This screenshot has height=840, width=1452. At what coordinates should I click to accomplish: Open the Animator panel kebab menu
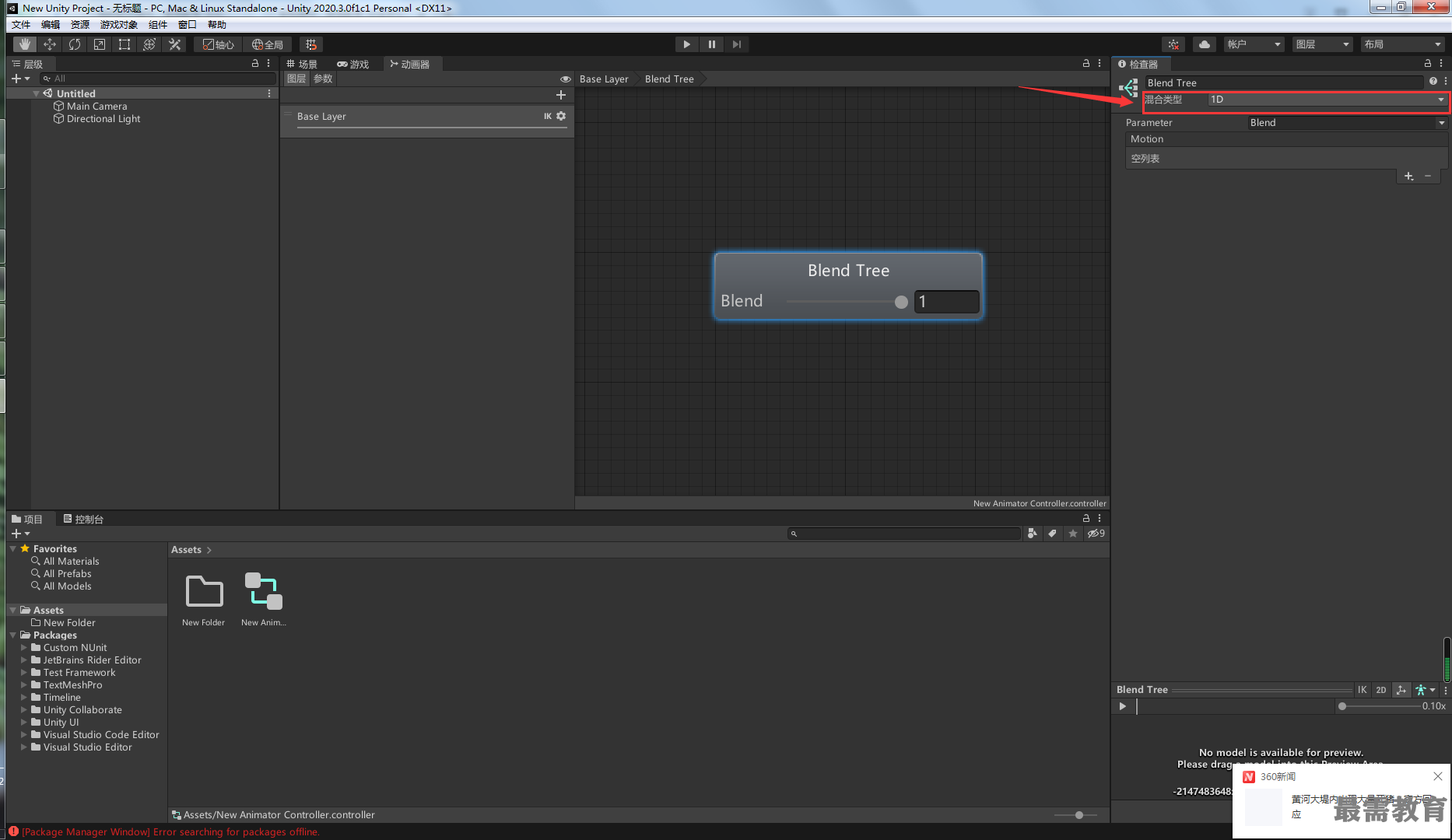point(1100,64)
